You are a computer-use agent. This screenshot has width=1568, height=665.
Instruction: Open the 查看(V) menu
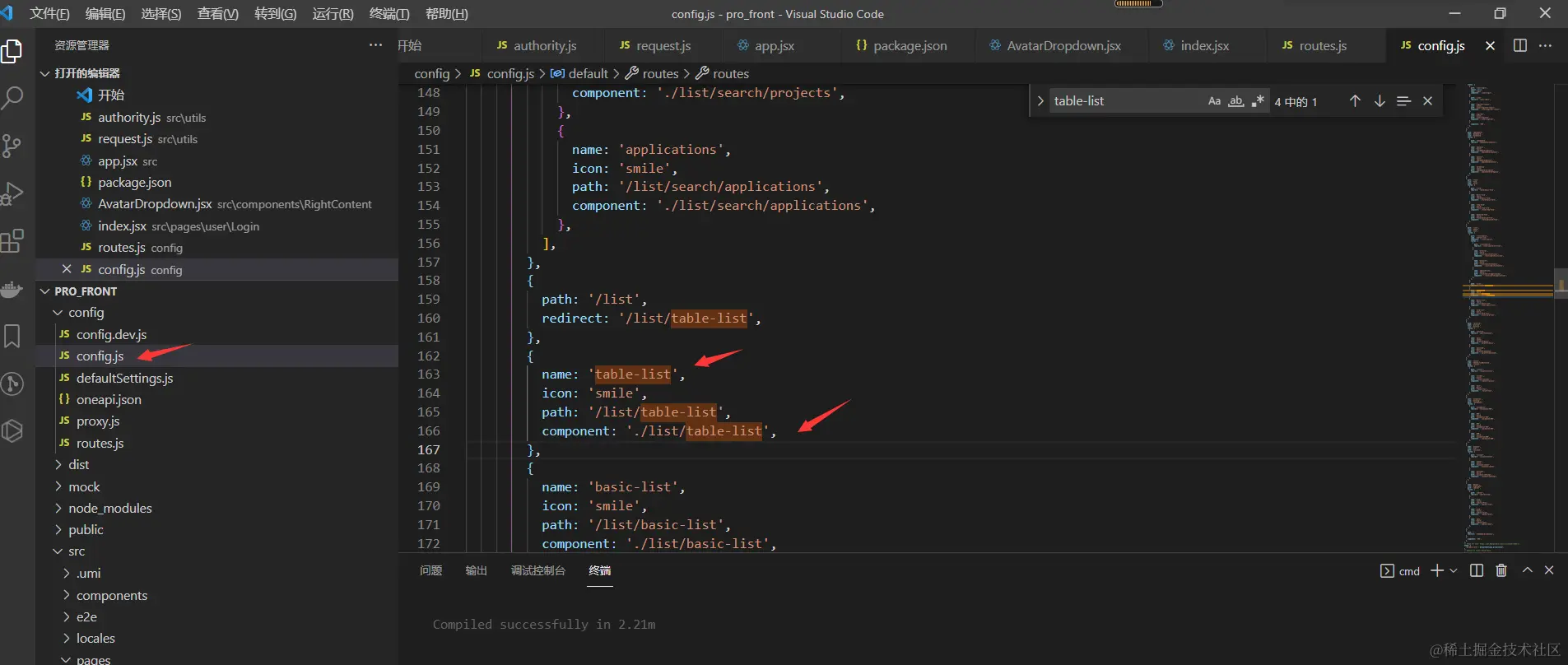pos(218,14)
